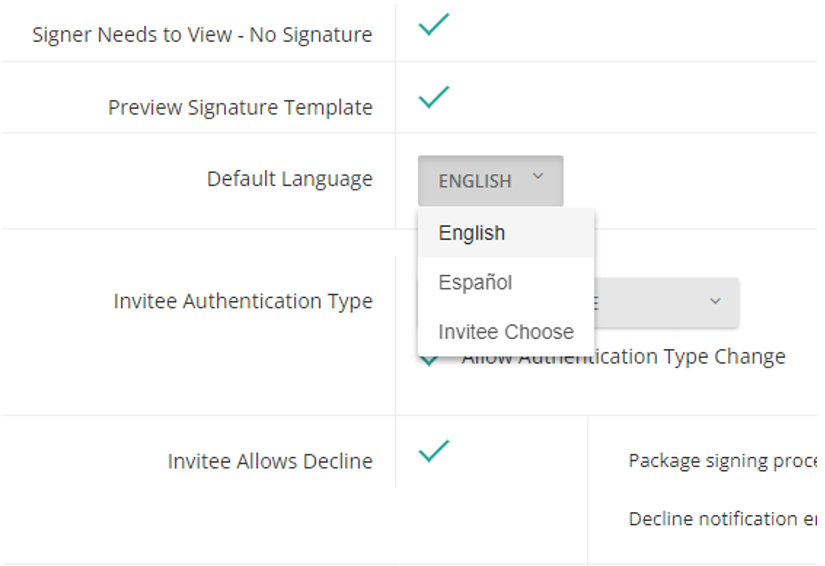Select English from the language list
The width and height of the screenshot is (825, 566).
click(x=472, y=233)
